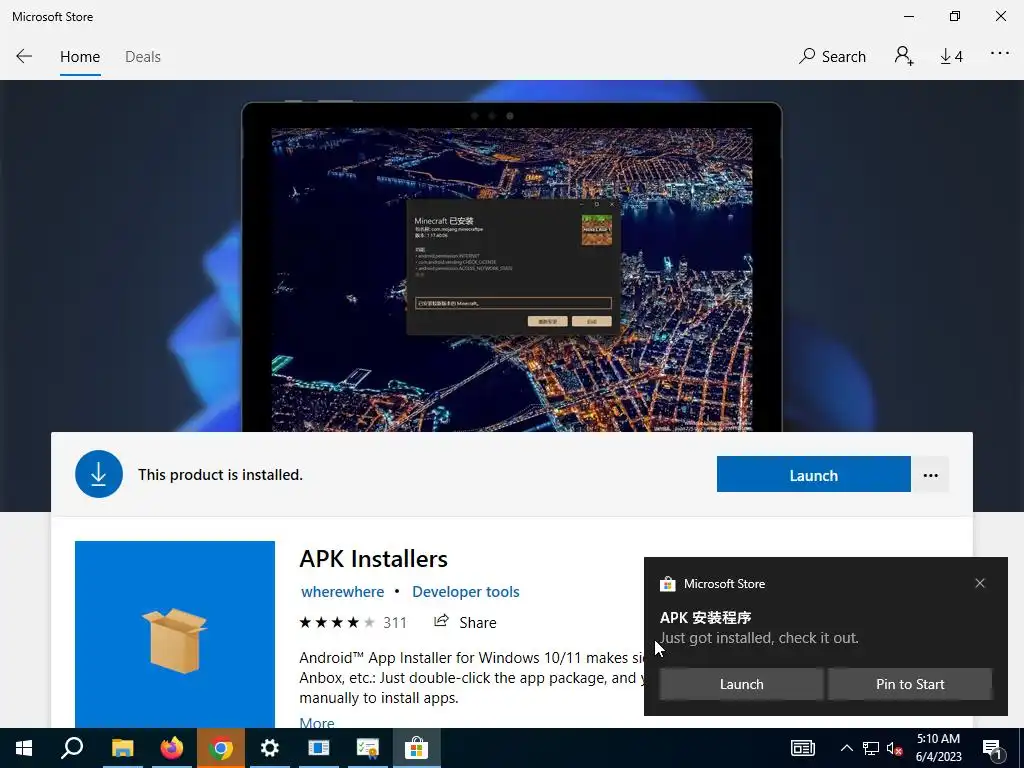Open the Developer tools category link
The width and height of the screenshot is (1024, 768).
click(466, 592)
